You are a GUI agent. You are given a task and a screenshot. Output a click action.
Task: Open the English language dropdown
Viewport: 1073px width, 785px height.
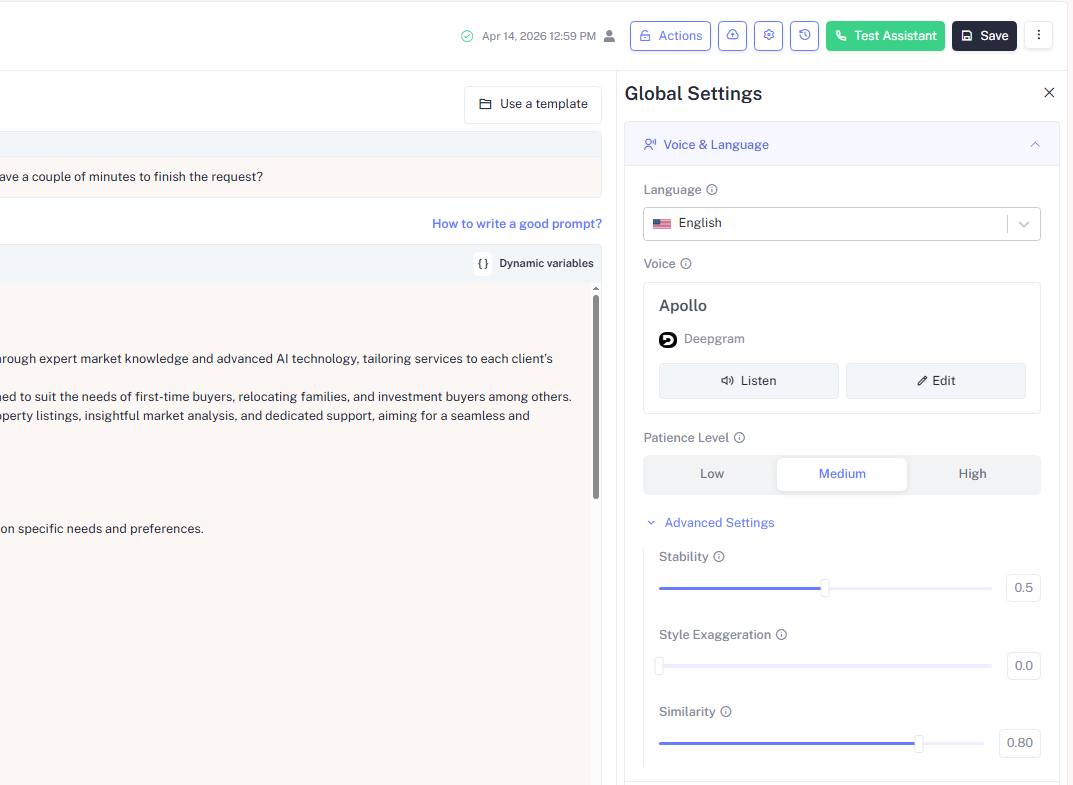[x=841, y=224]
